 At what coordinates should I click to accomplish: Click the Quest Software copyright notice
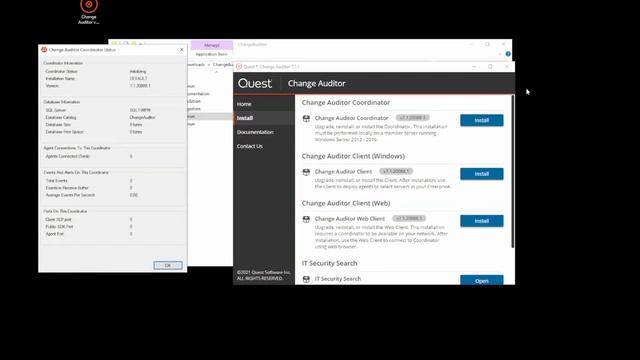tap(264, 275)
